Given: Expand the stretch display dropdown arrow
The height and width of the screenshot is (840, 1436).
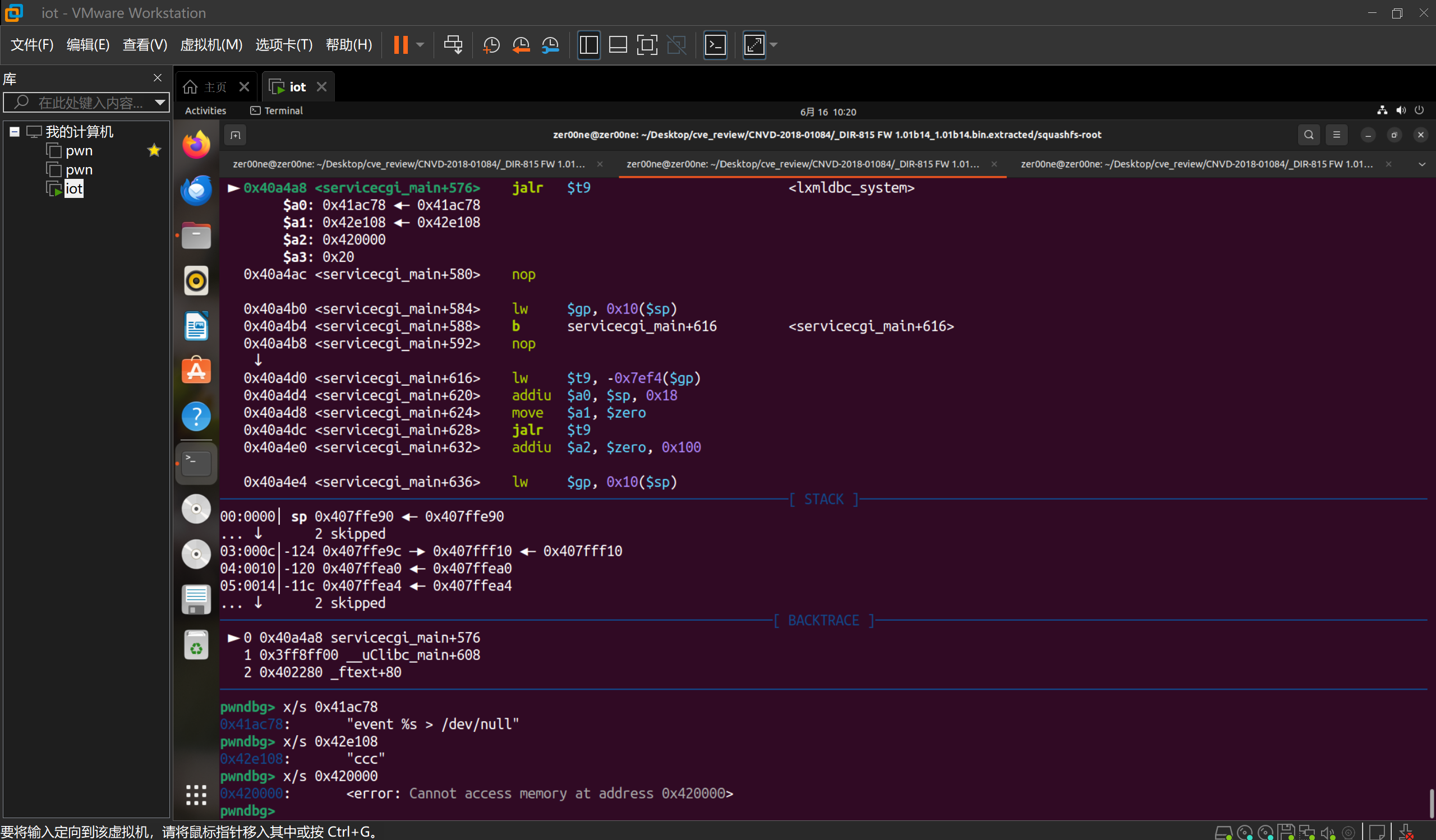Looking at the screenshot, I should (x=774, y=44).
